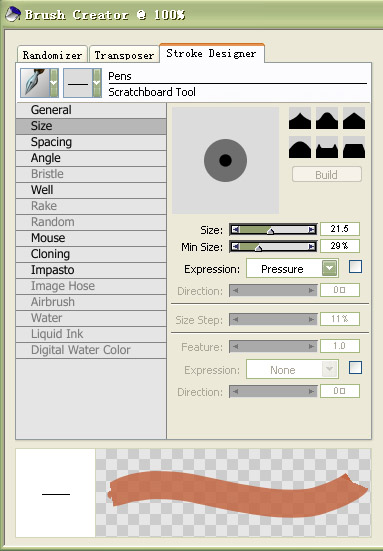383x551 pixels.
Task: Select the dull dome brush tip profile
Action: 300,147
